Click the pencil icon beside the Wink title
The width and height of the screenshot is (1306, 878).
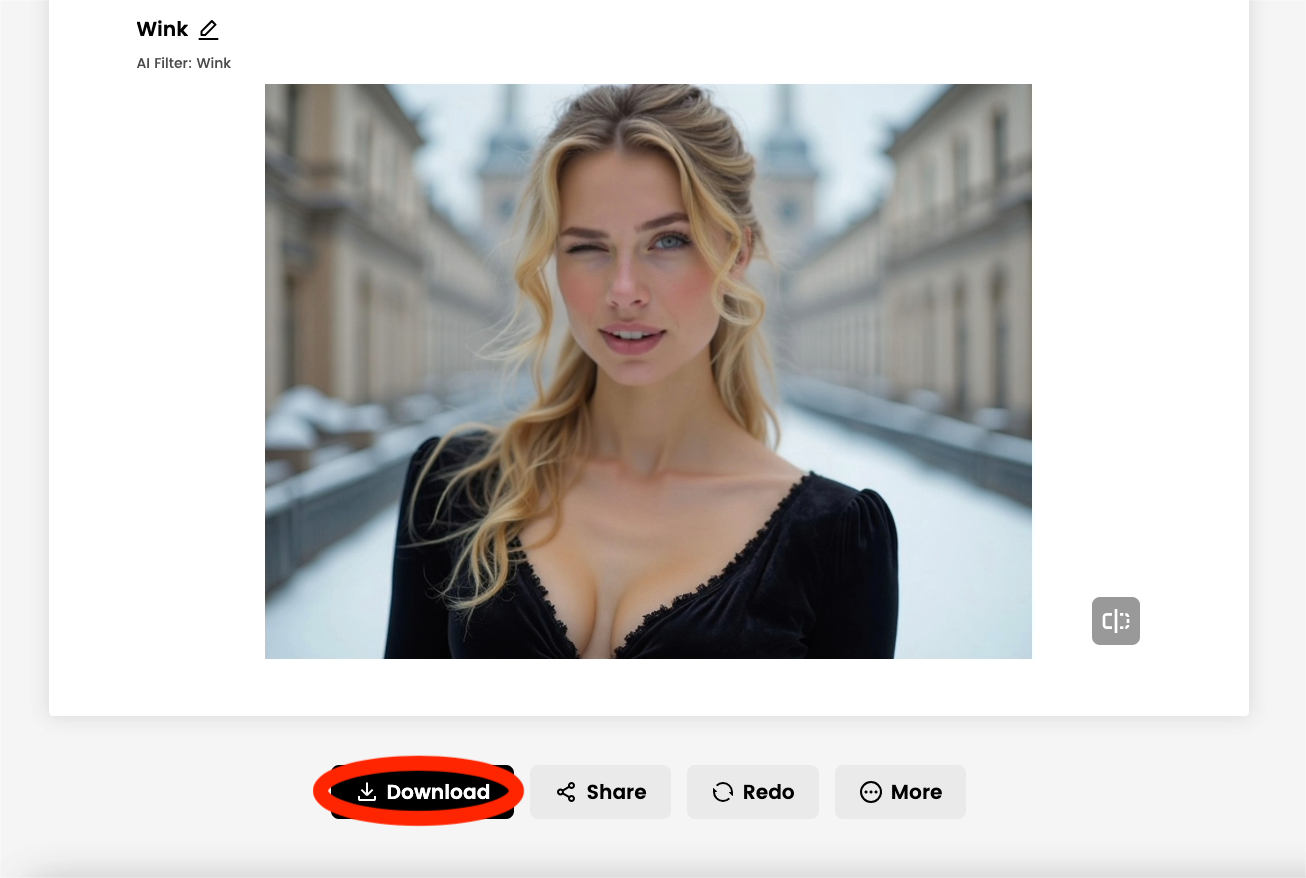coord(208,30)
